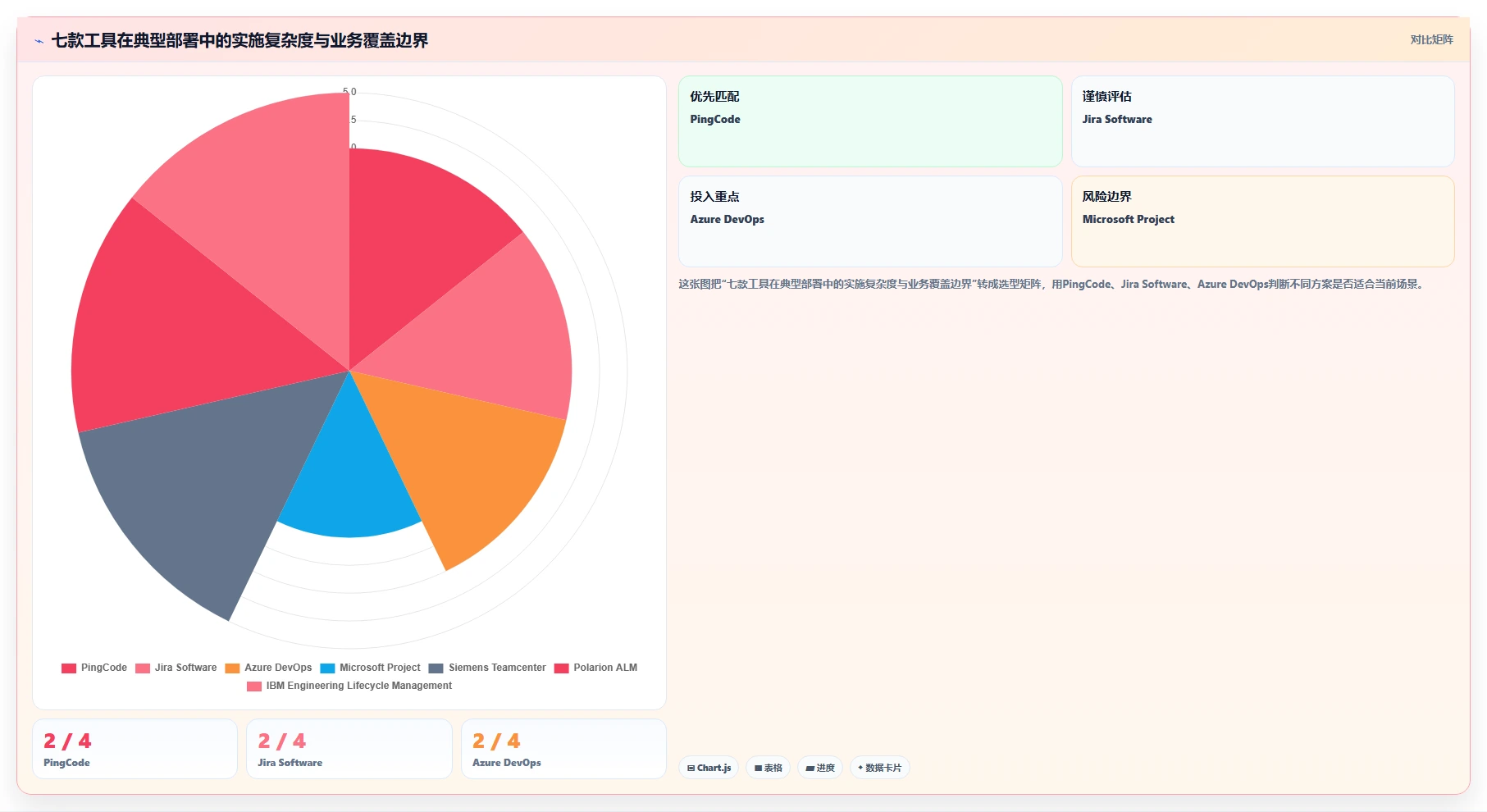Click the 表格 tag chip
1487x812 pixels.
(768, 768)
